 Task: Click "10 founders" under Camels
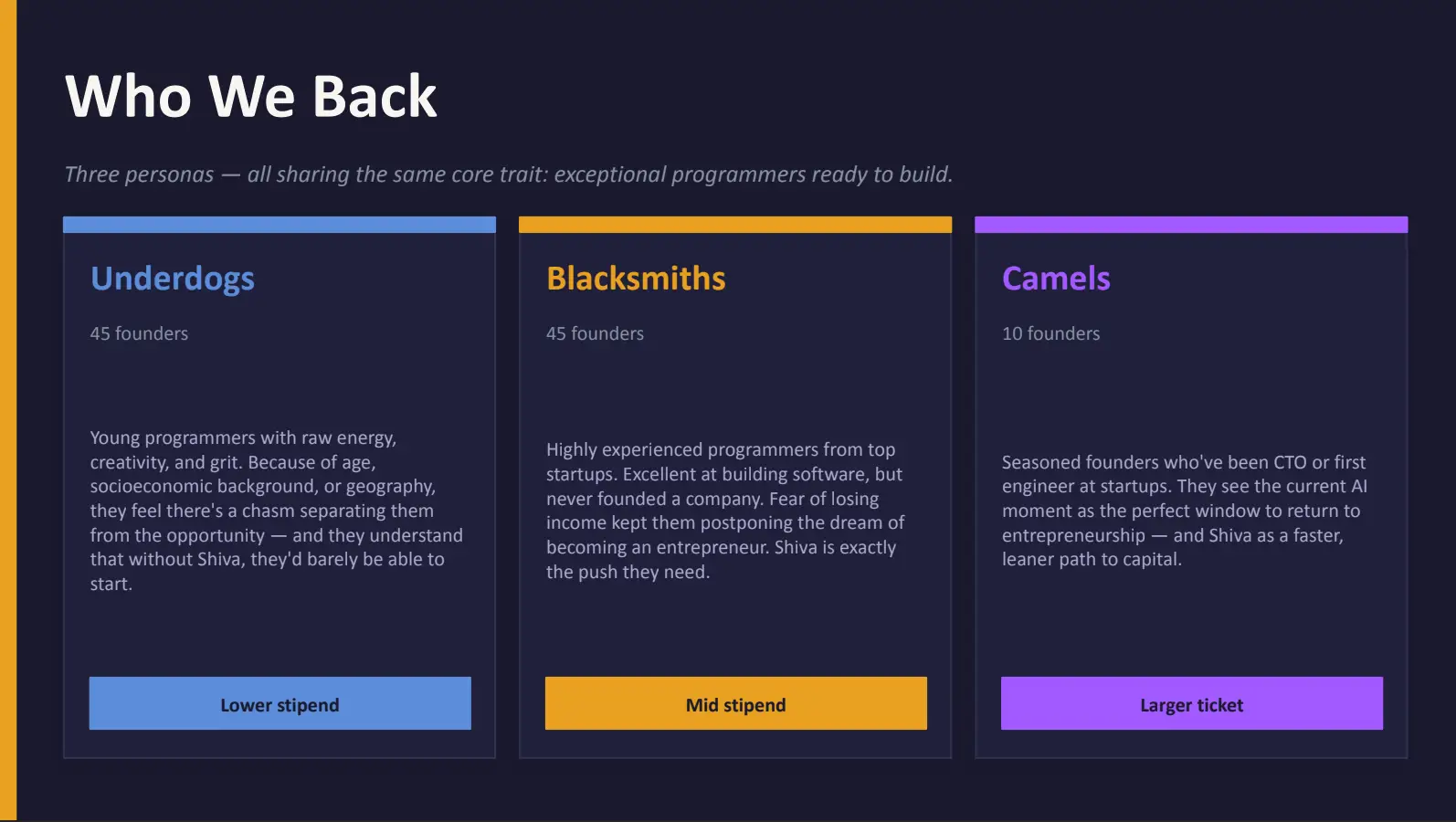coord(1050,333)
